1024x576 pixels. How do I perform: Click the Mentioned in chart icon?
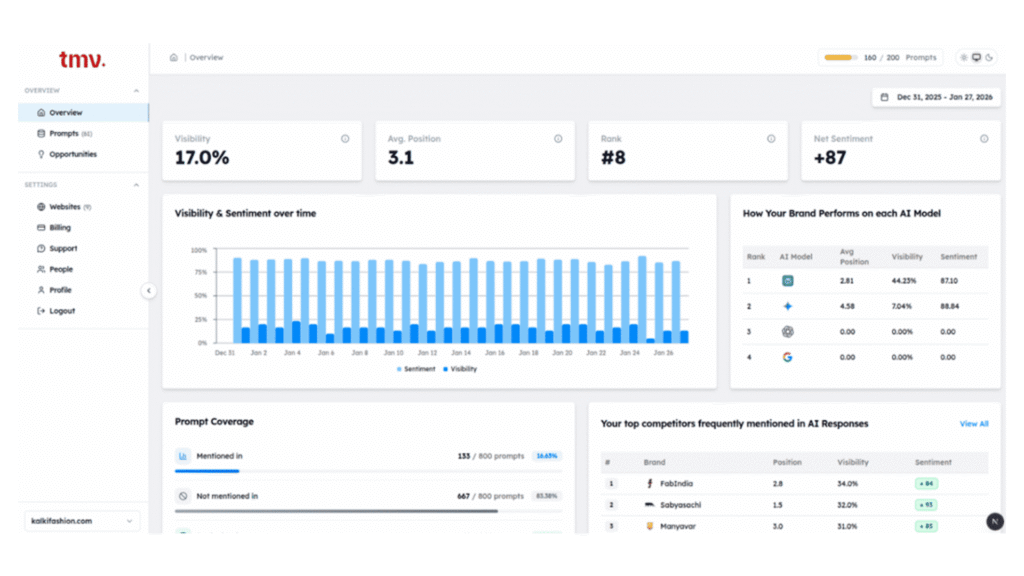pos(183,456)
